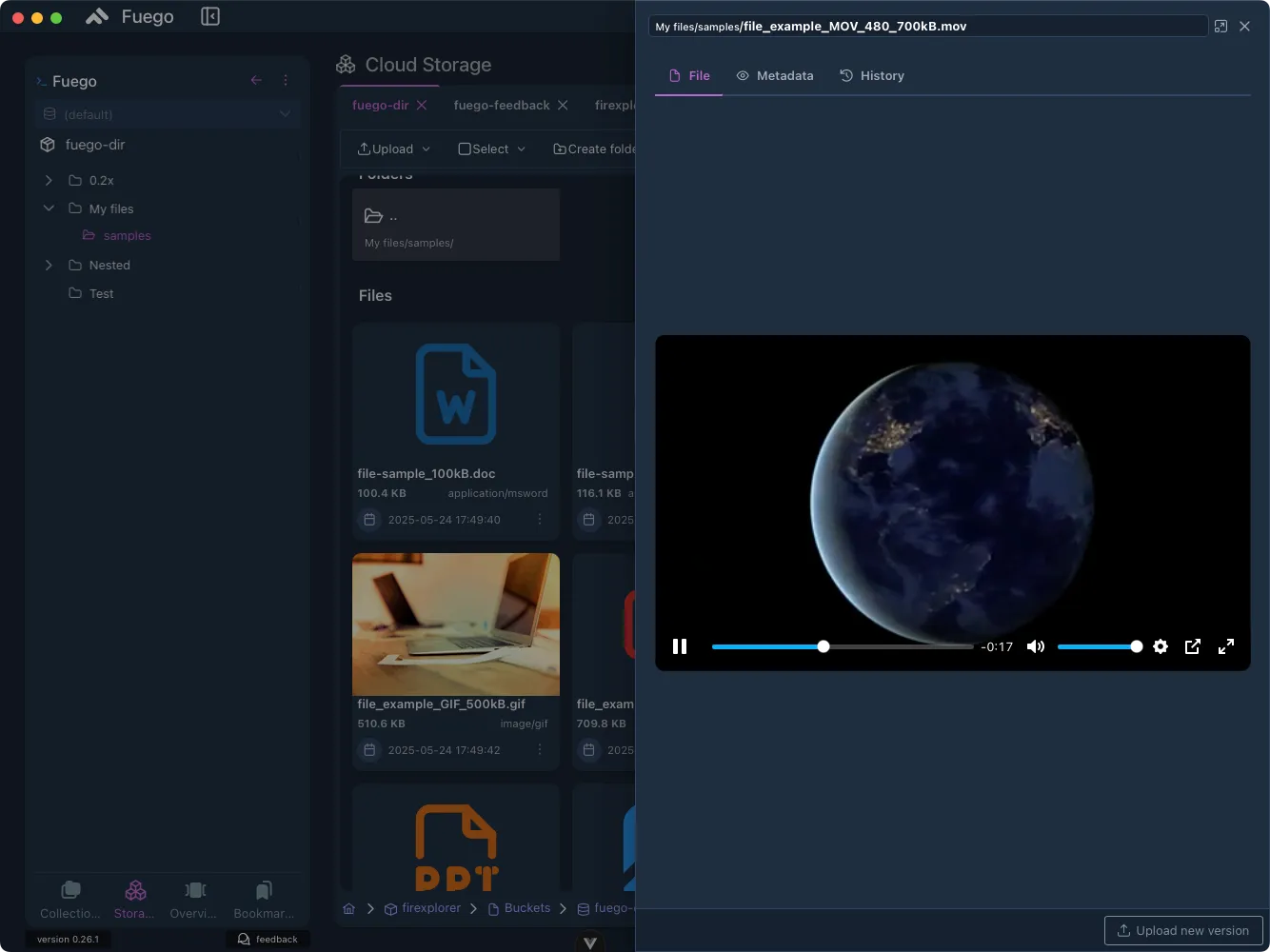
Task: Mute the video audio
Action: (1035, 646)
